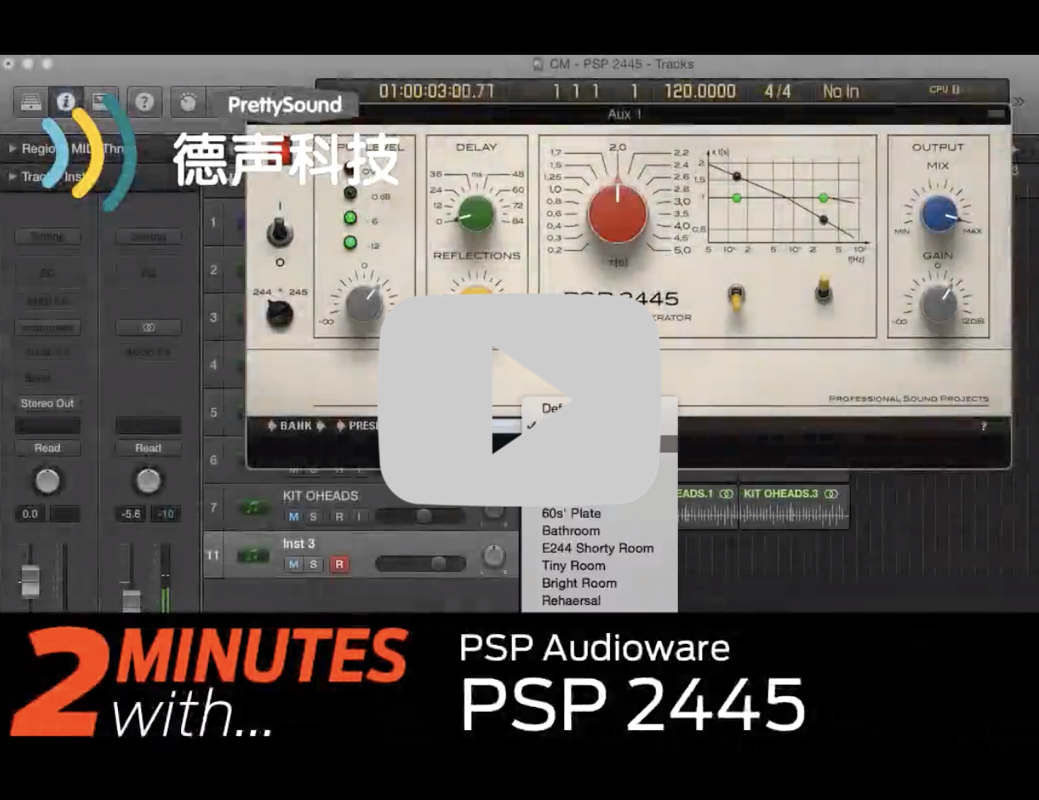Click the tempo value 120.0000
The height and width of the screenshot is (800, 1039).
click(x=700, y=91)
